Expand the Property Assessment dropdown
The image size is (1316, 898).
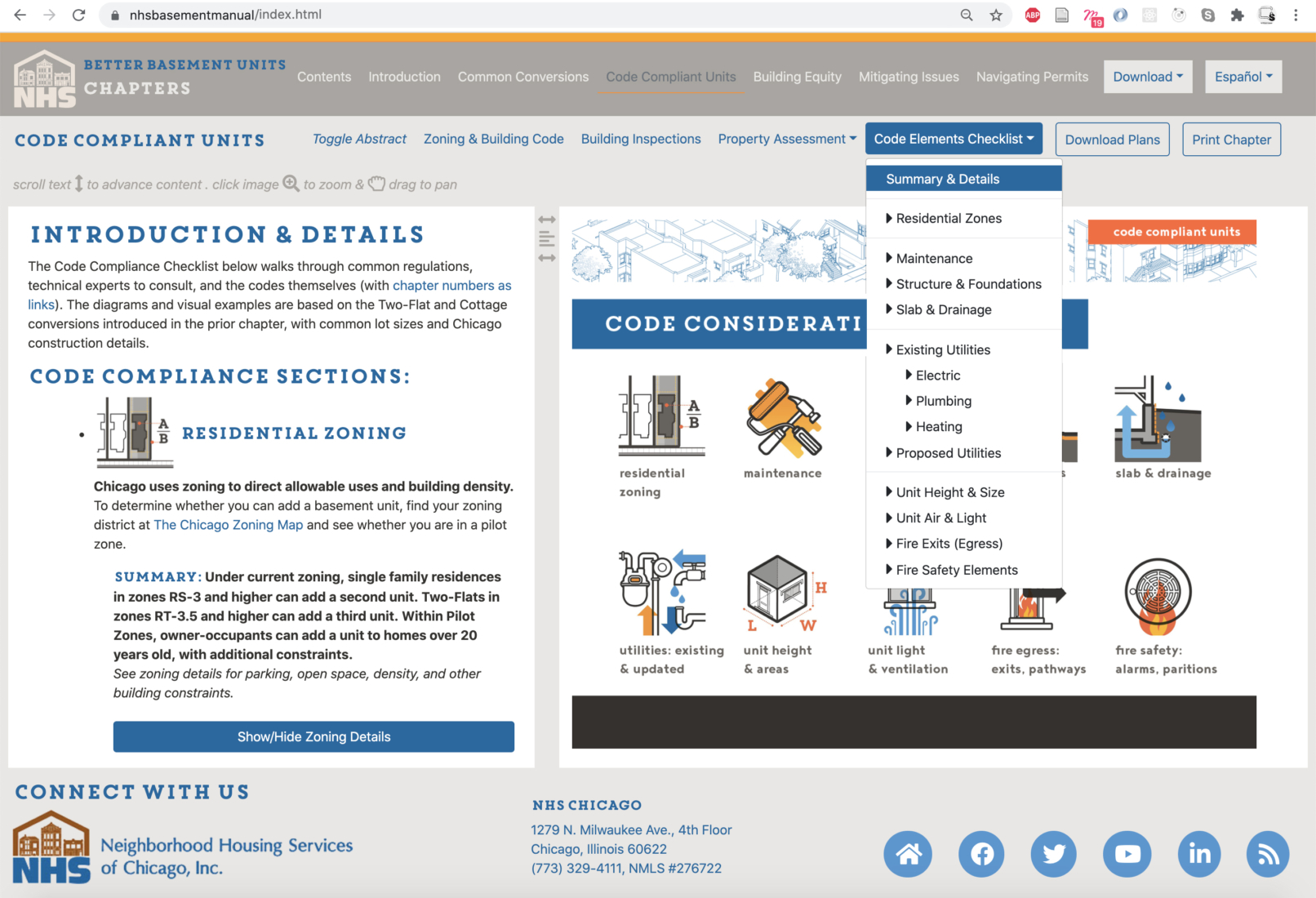pyautogui.click(x=787, y=139)
